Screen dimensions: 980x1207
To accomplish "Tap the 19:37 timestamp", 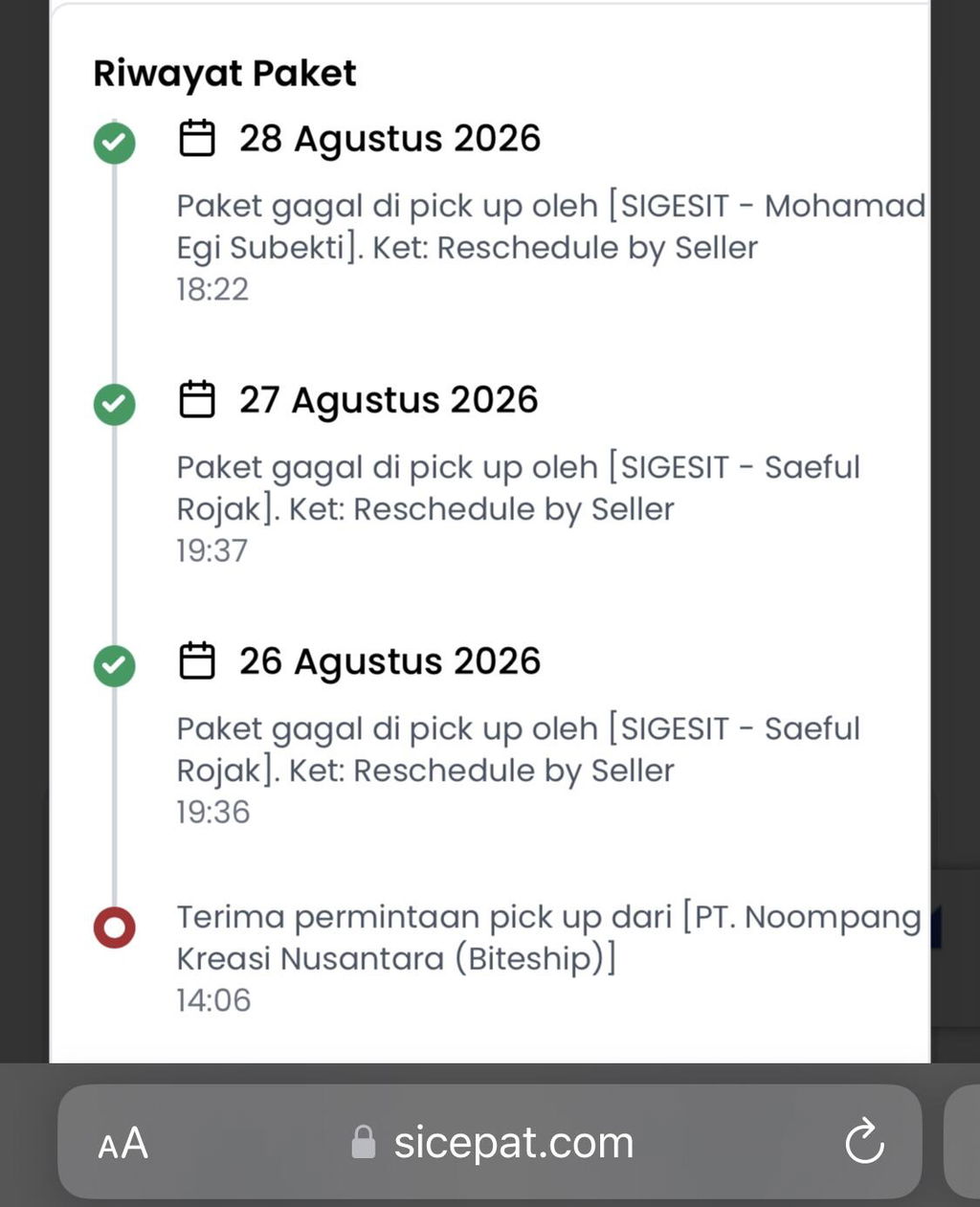I will 212,550.
